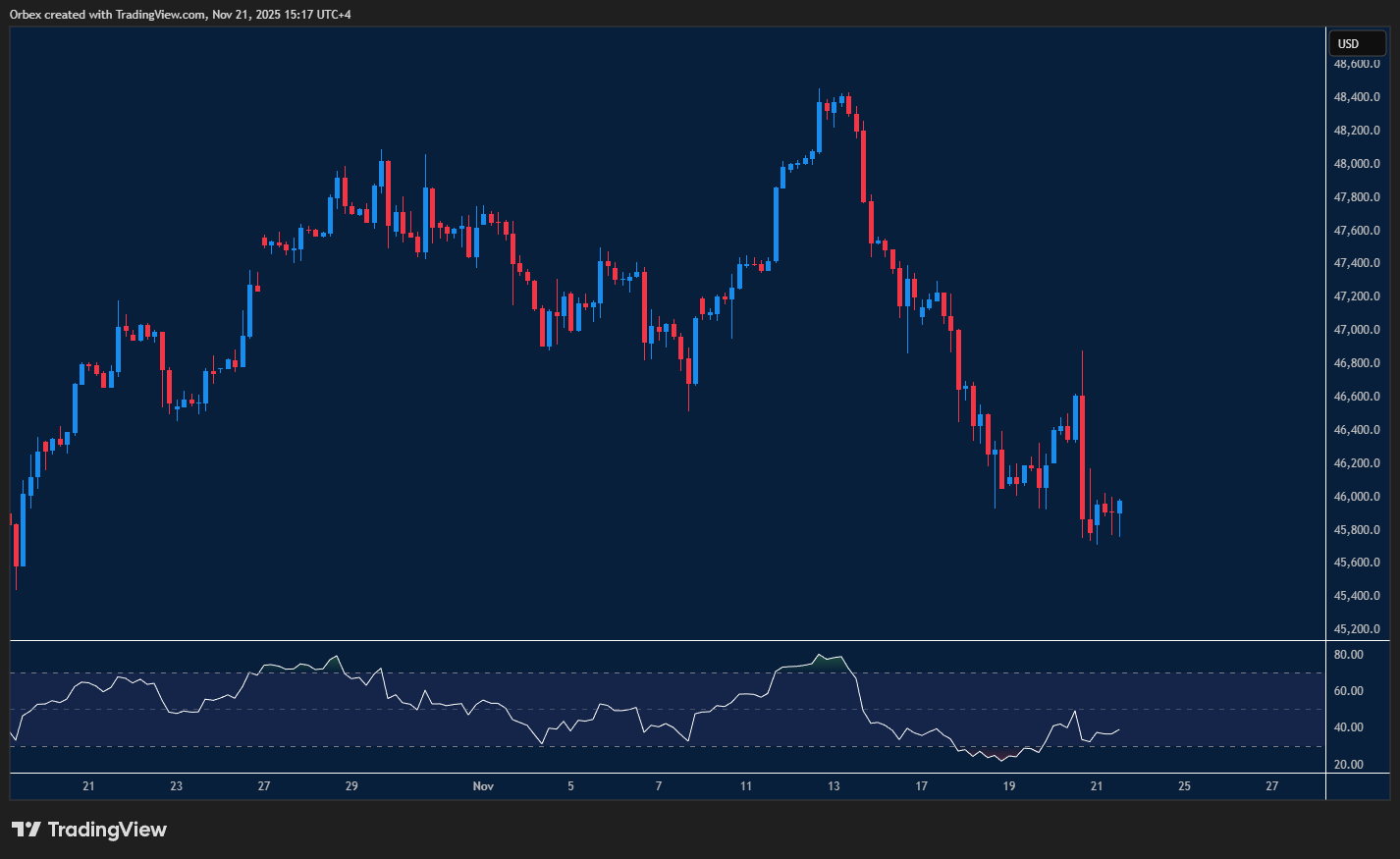1400x859 pixels.
Task: Select date 19 on the time axis
Action: pyautogui.click(x=1009, y=786)
